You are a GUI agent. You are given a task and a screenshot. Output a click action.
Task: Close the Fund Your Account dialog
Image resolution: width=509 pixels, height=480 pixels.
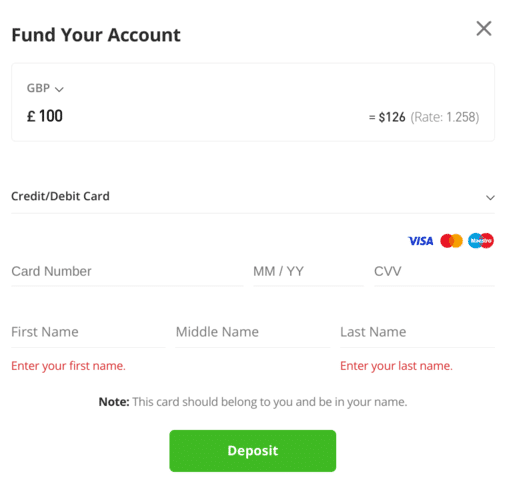pyautogui.click(x=484, y=28)
